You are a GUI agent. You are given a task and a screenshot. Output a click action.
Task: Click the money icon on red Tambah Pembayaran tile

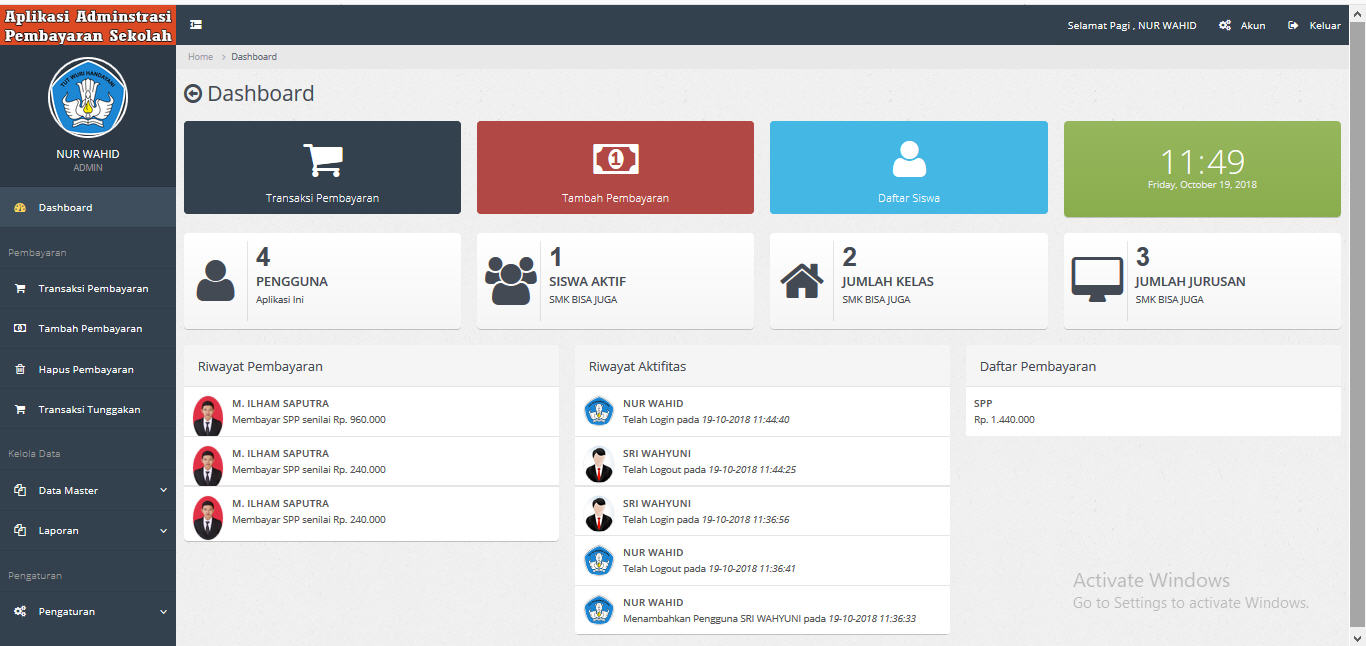[x=615, y=158]
